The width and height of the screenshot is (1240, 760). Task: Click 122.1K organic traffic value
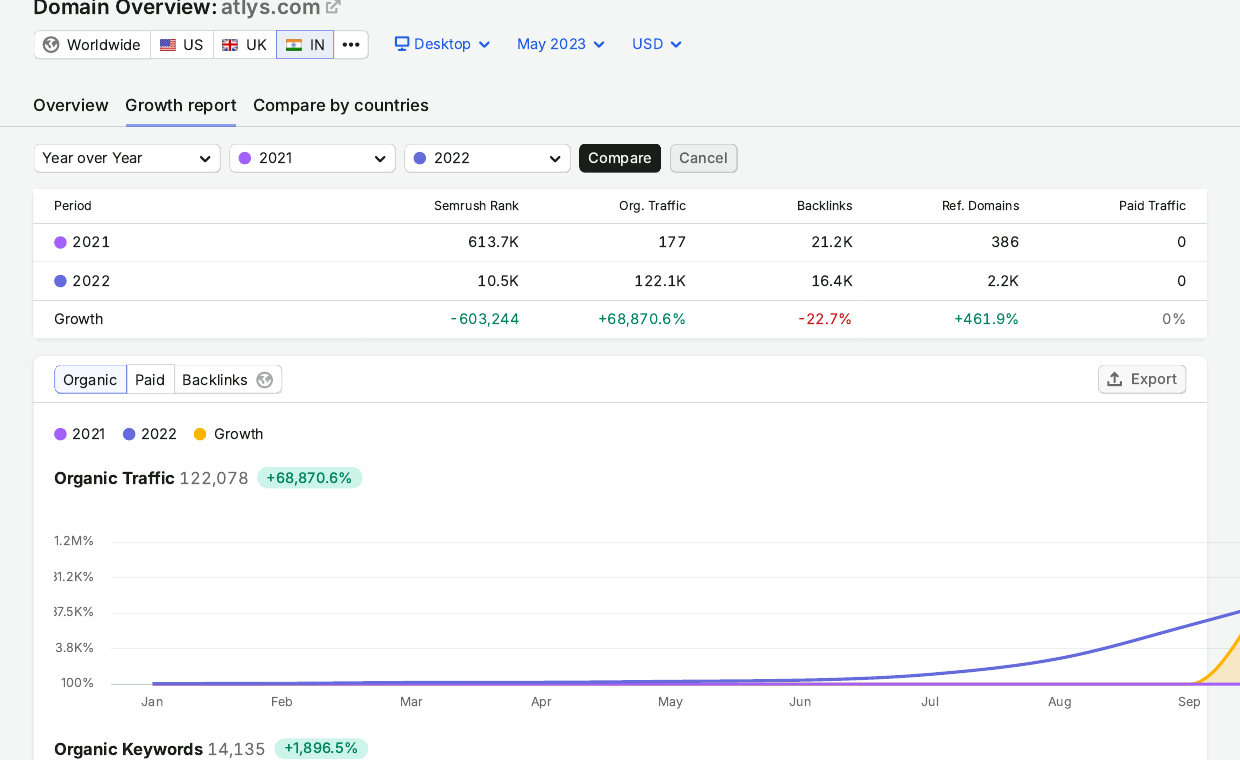660,281
